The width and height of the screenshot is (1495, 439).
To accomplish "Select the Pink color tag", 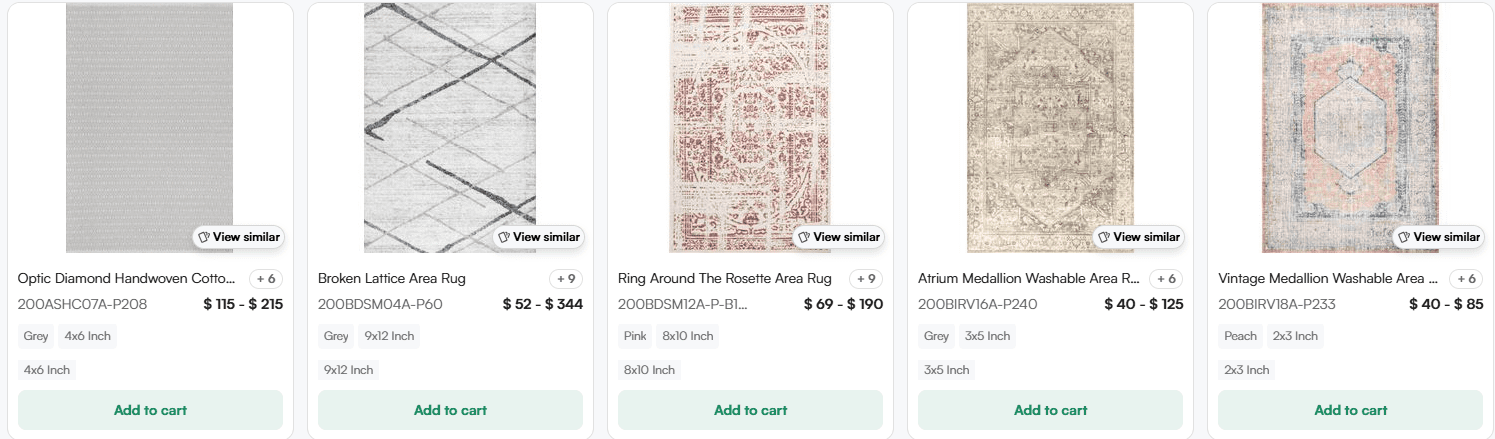I will coord(636,336).
